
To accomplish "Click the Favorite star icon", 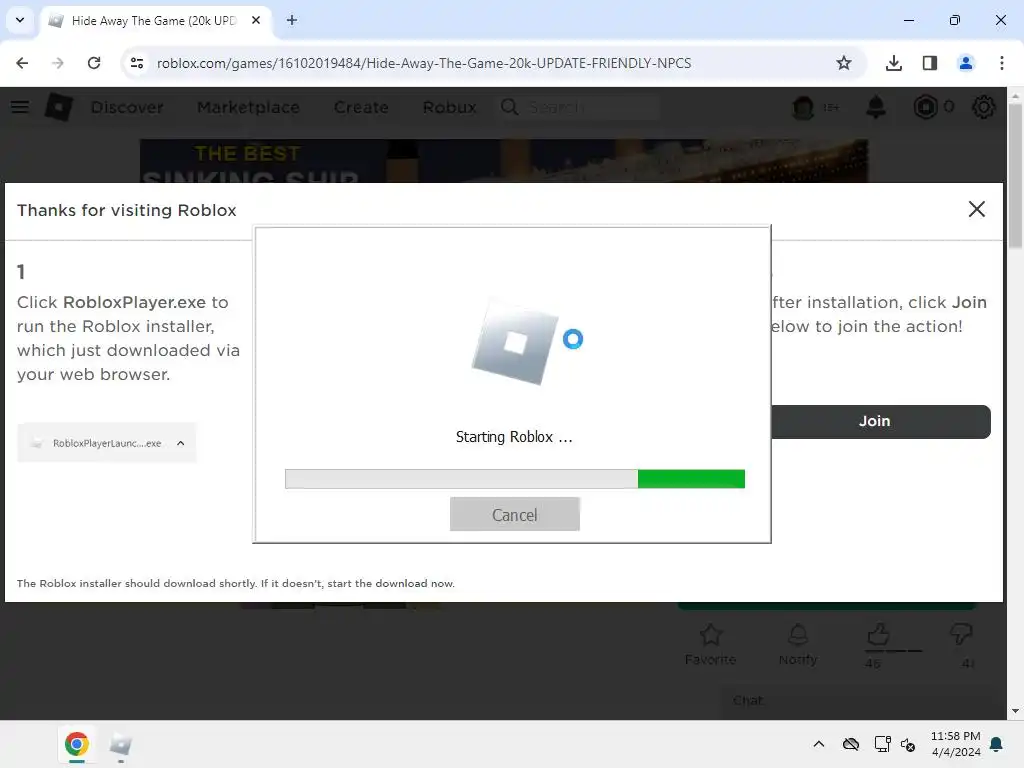I will tap(711, 634).
